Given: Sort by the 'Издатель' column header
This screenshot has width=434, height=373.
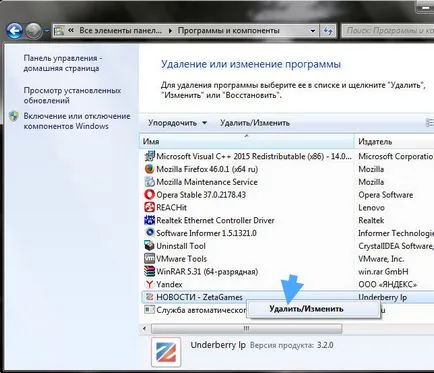Looking at the screenshot, I should [x=395, y=141].
